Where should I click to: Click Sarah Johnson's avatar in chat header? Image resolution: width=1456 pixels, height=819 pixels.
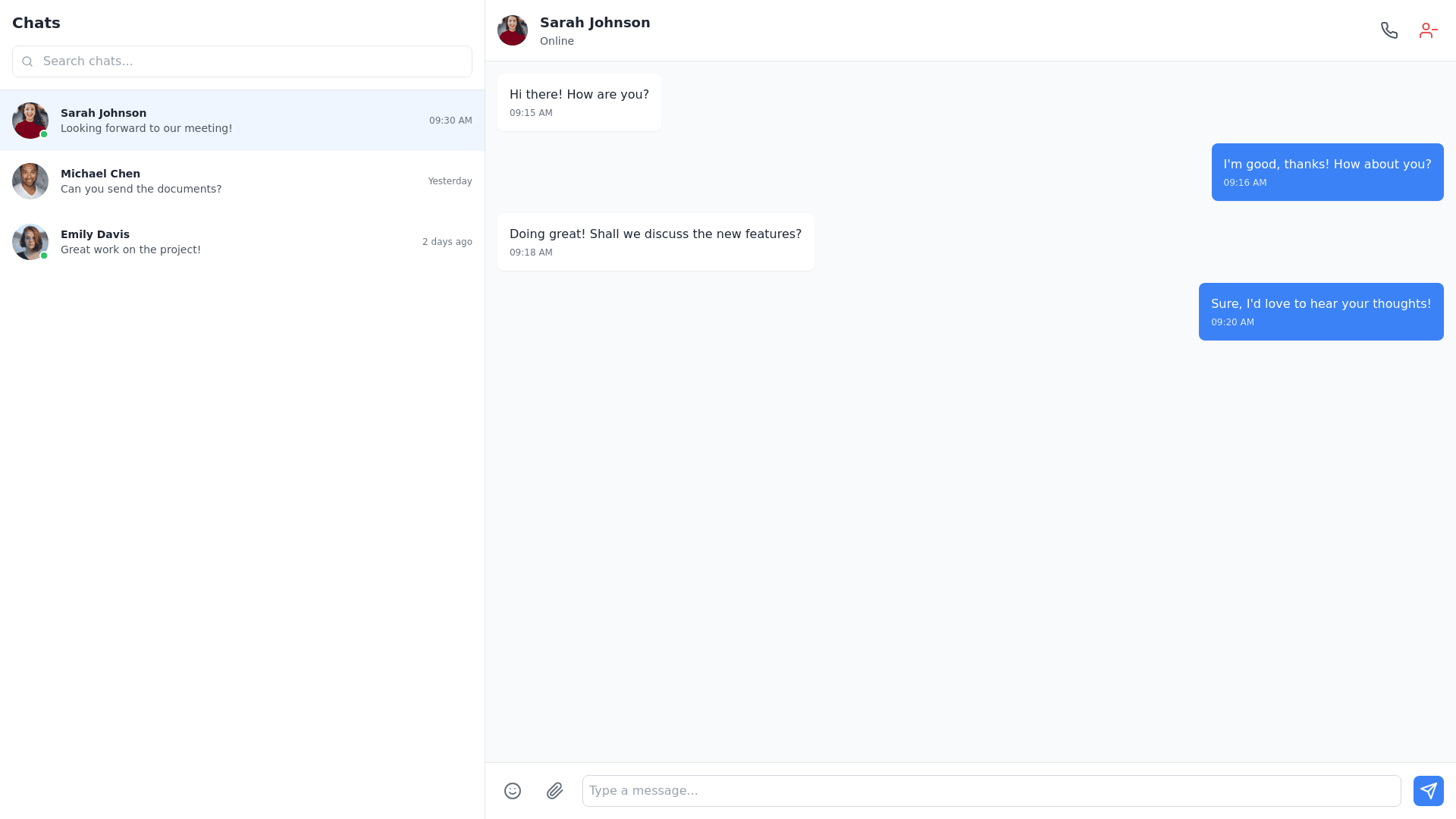point(513,30)
